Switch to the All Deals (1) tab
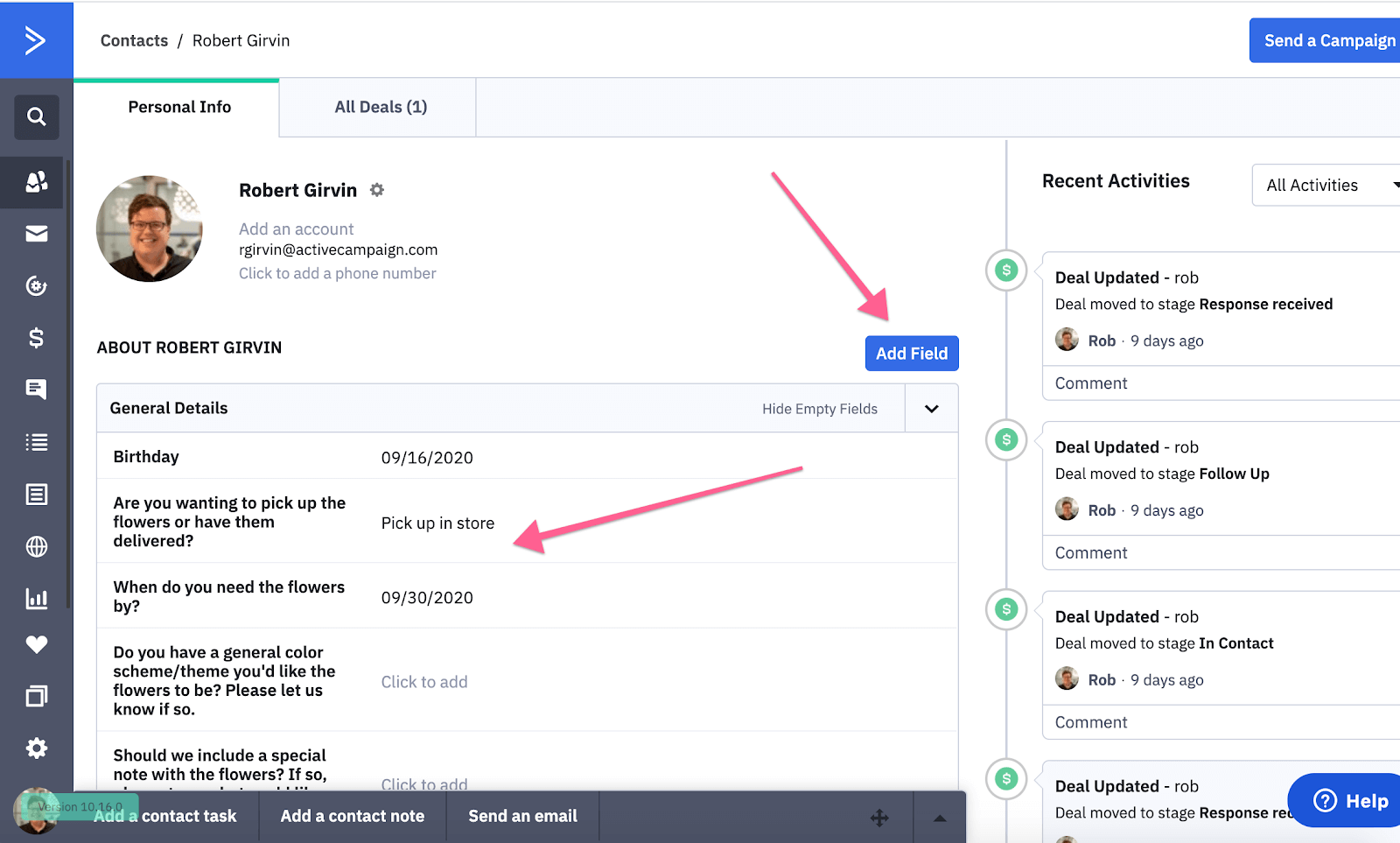Viewport: 1400px width, 843px height. [381, 107]
